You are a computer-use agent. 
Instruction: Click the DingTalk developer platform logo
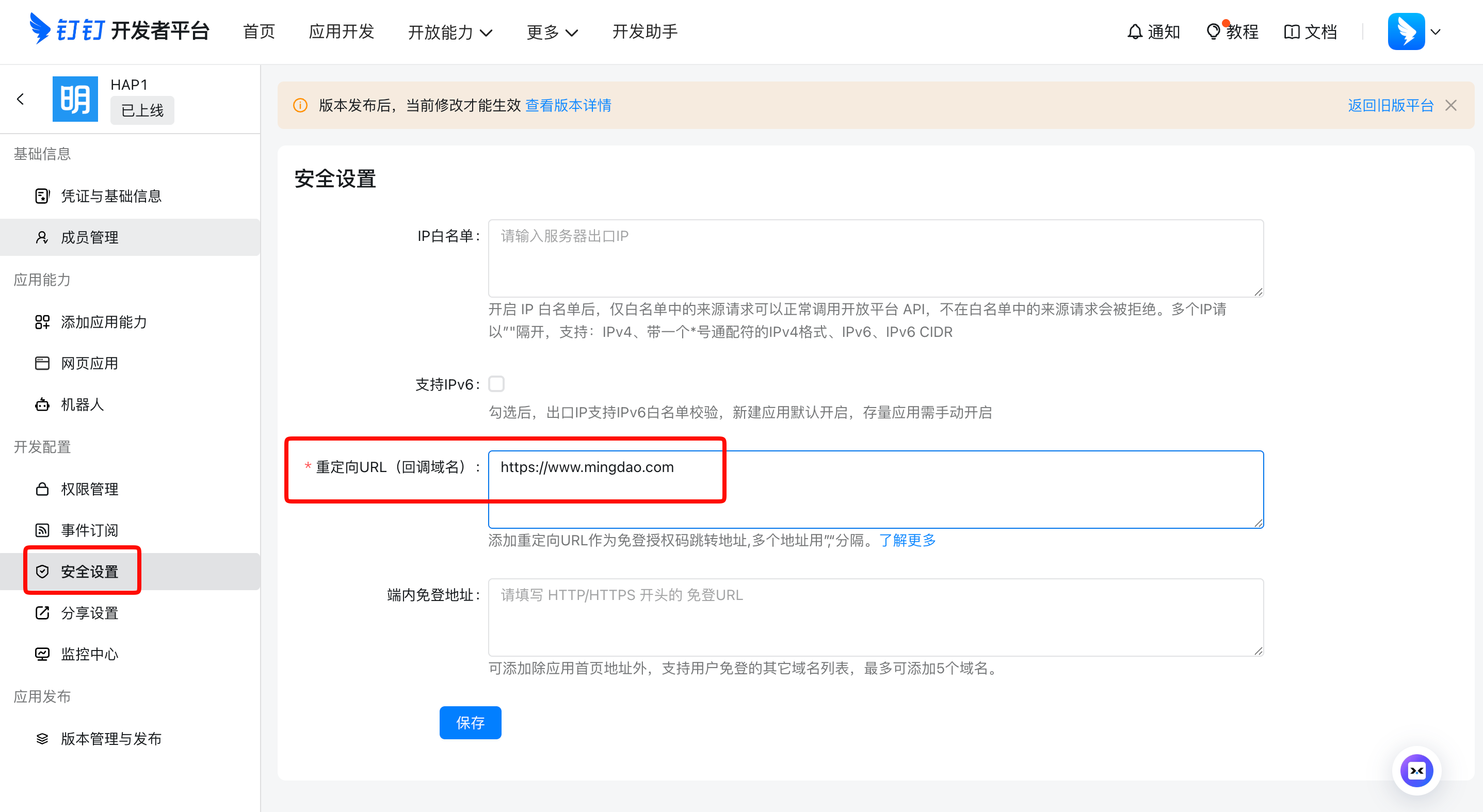click(119, 30)
